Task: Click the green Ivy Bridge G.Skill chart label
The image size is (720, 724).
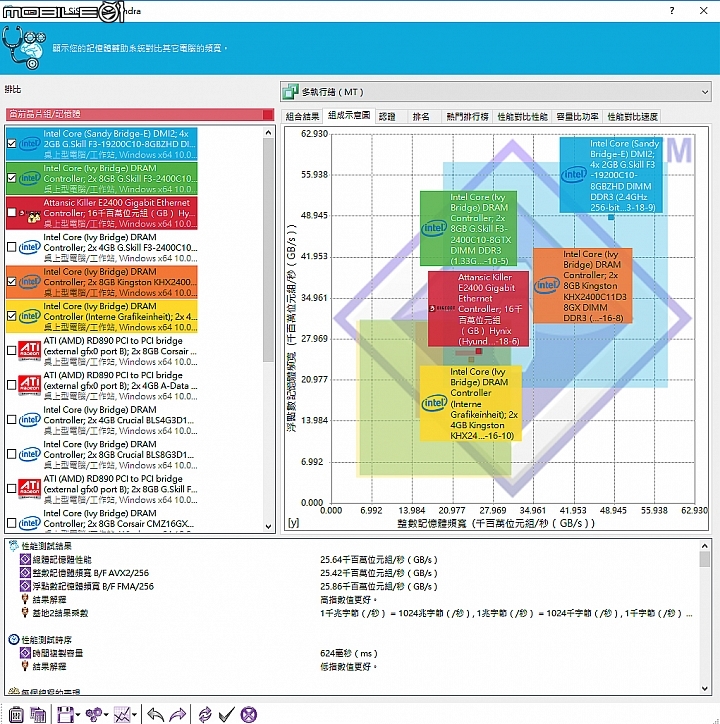Action: 469,229
